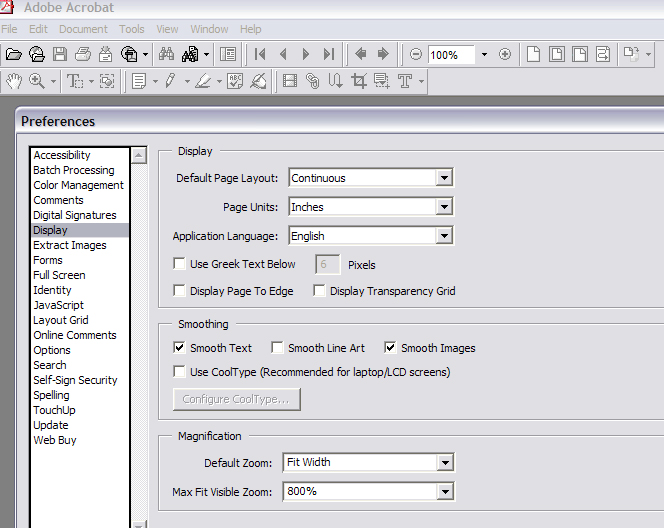The image size is (664, 528).
Task: Click the Go to Previous View arrow
Action: tap(361, 54)
